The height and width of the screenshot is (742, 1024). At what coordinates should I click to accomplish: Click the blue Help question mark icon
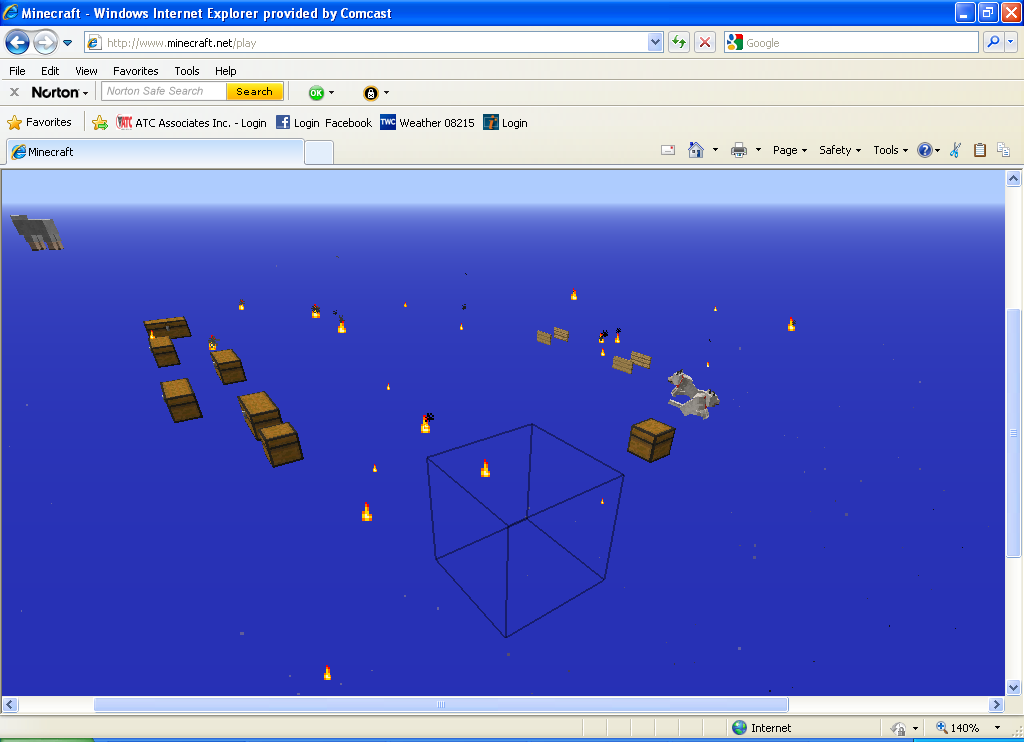tap(924, 150)
